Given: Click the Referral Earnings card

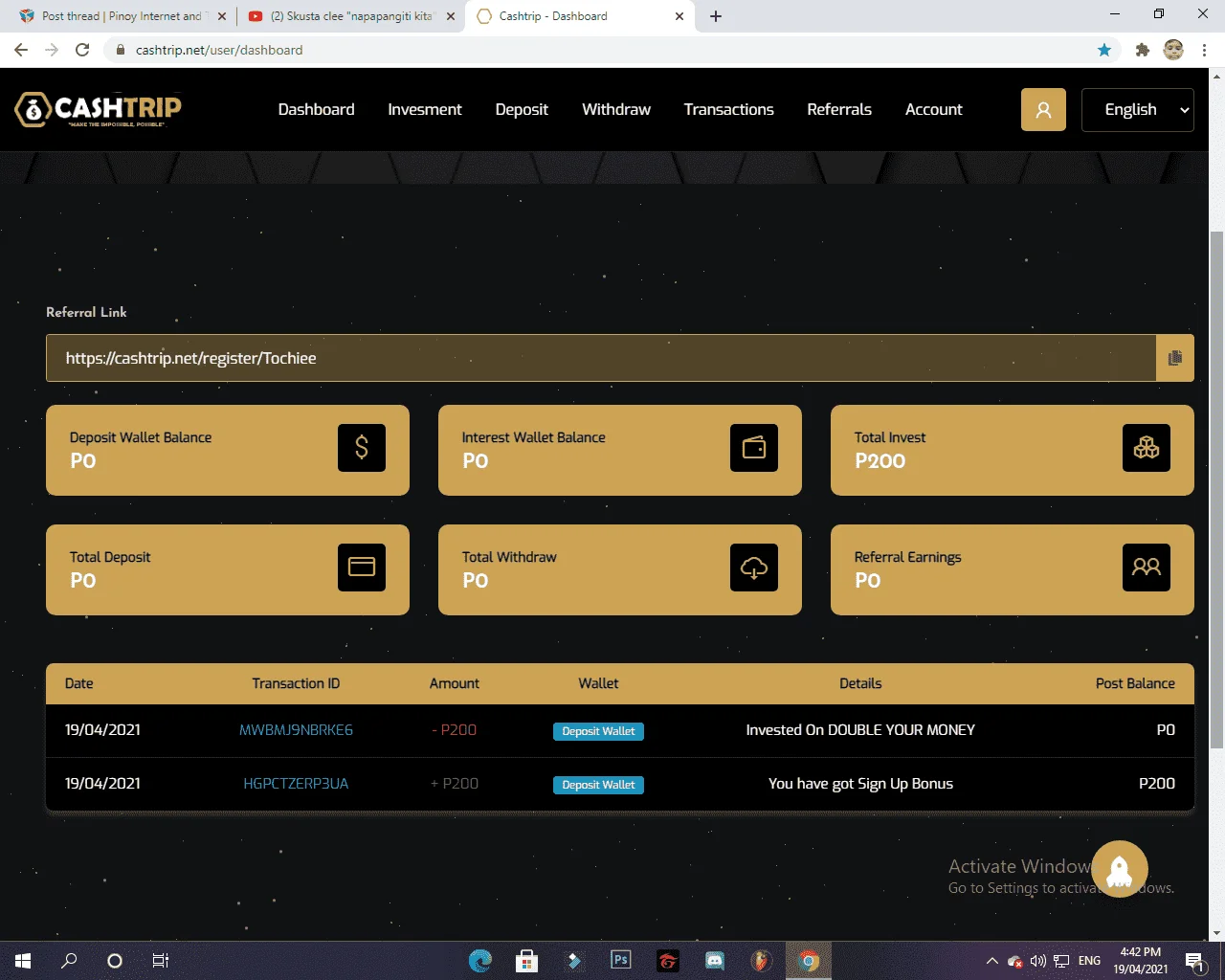Looking at the screenshot, I should (x=1013, y=569).
